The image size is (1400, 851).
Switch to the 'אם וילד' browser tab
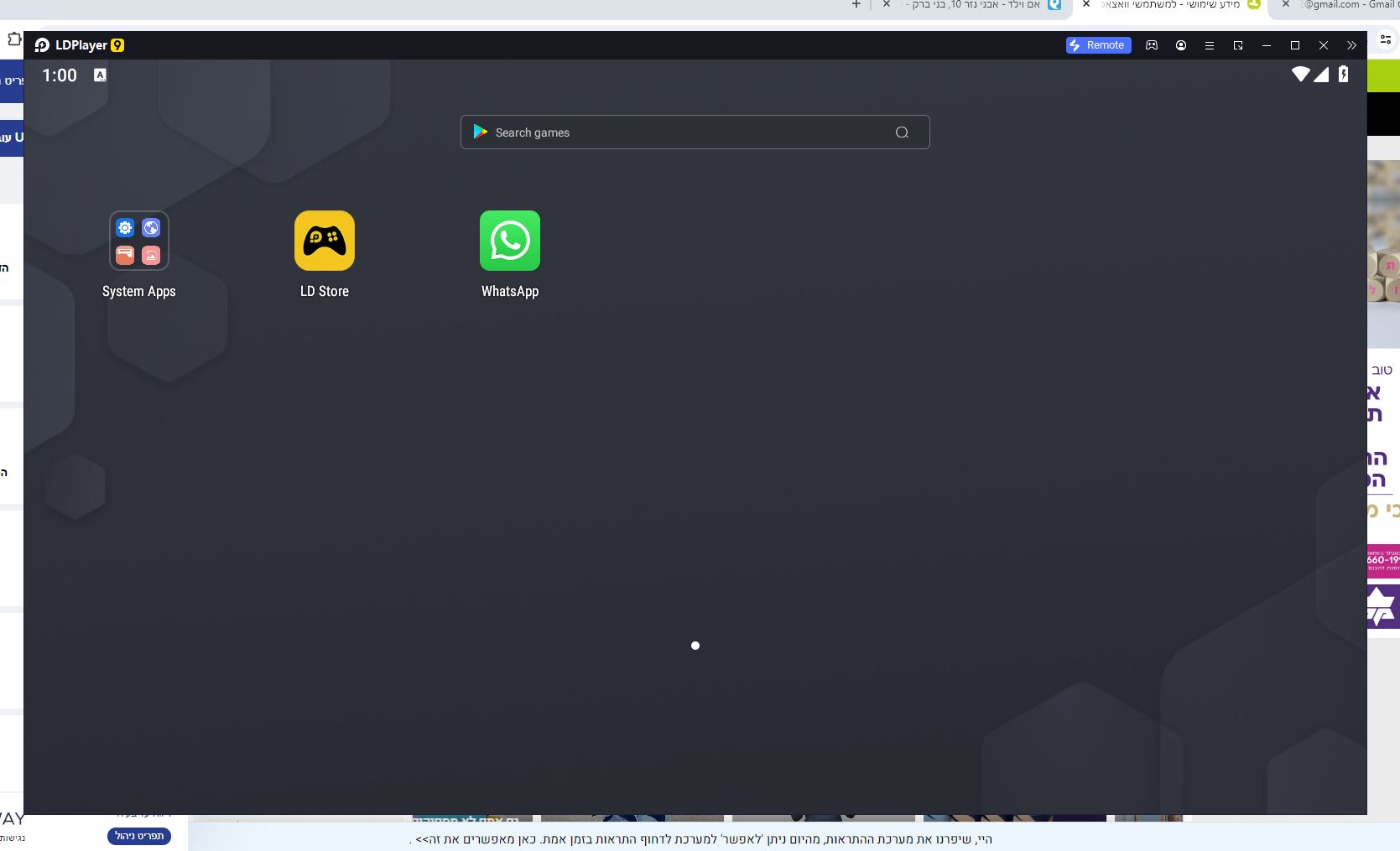[x=973, y=5]
